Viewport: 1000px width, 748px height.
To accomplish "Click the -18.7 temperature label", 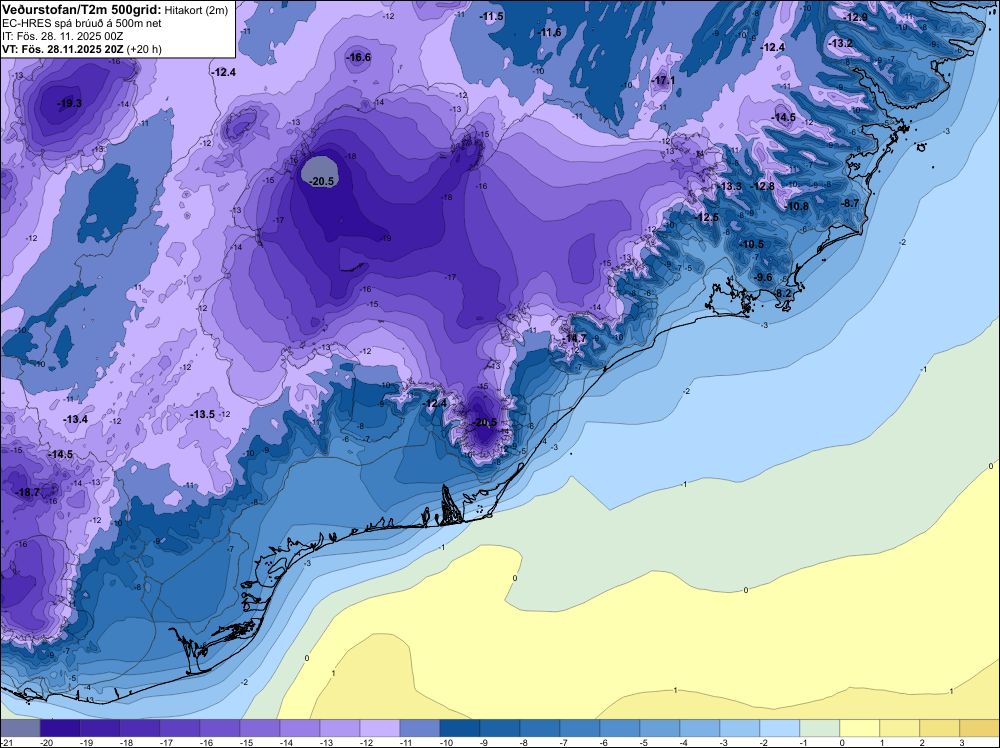I will 27,492.
